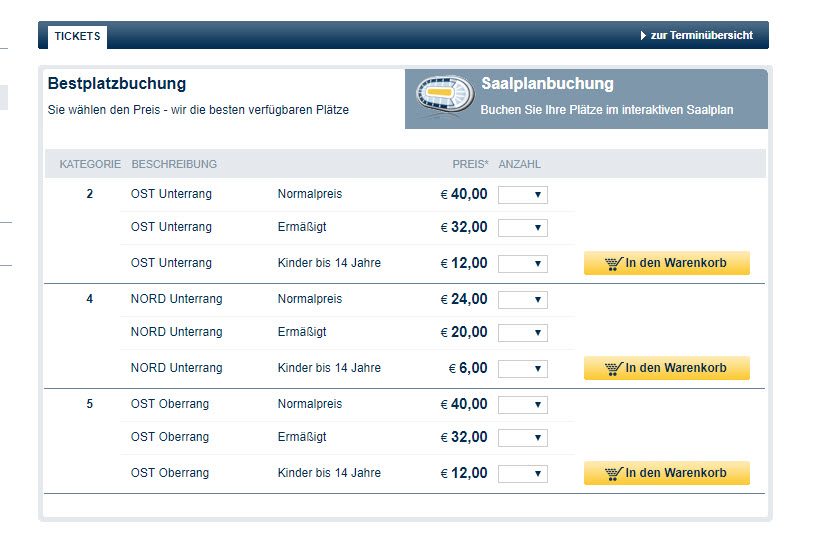This screenshot has width=830, height=537.
Task: Switch to Saalplanbuchung booking mode
Action: 586,99
